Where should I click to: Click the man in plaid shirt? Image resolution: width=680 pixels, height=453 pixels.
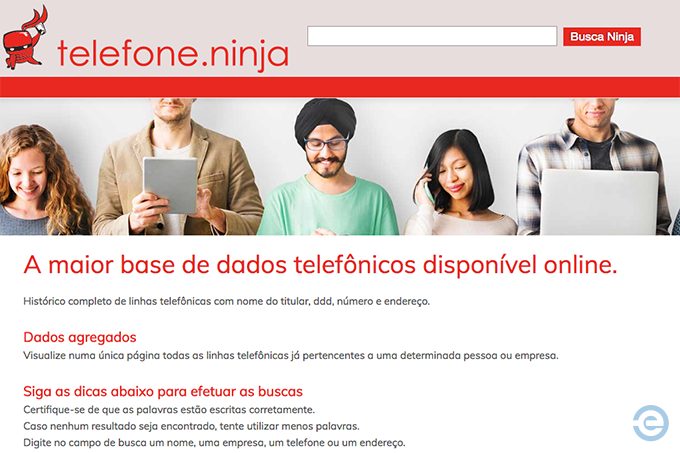tap(594, 166)
